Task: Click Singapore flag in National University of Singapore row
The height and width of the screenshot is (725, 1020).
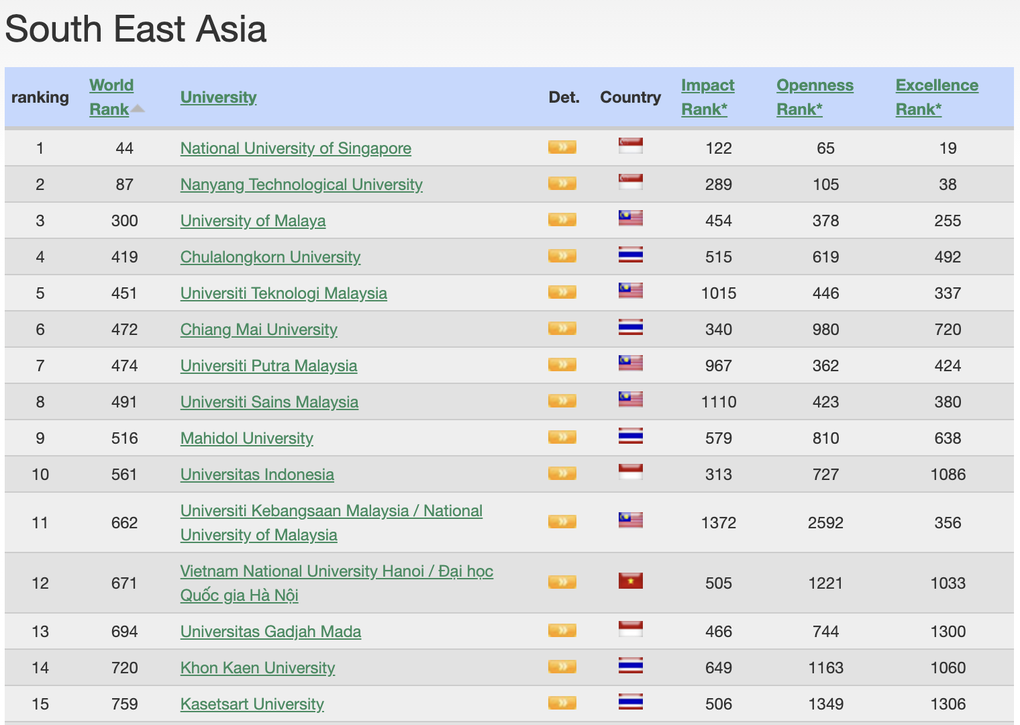Action: click(x=630, y=146)
